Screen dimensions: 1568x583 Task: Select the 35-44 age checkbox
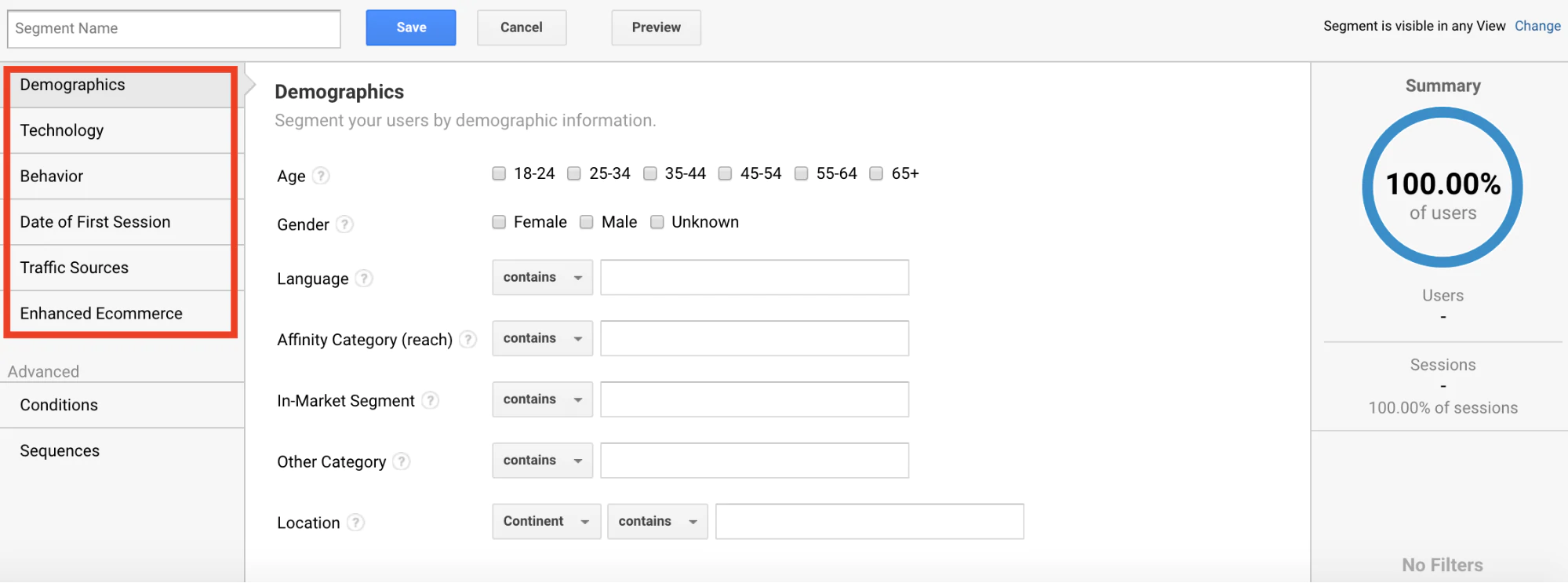point(650,173)
